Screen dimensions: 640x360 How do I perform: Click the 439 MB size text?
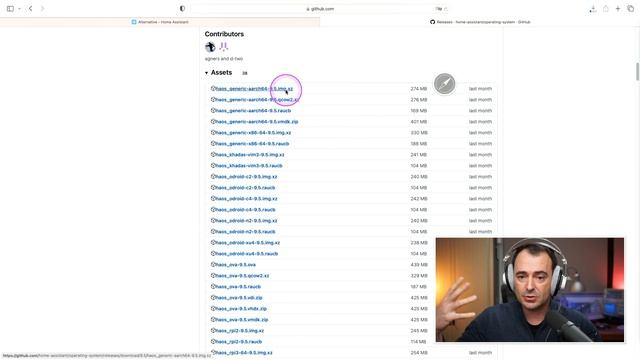click(419, 265)
